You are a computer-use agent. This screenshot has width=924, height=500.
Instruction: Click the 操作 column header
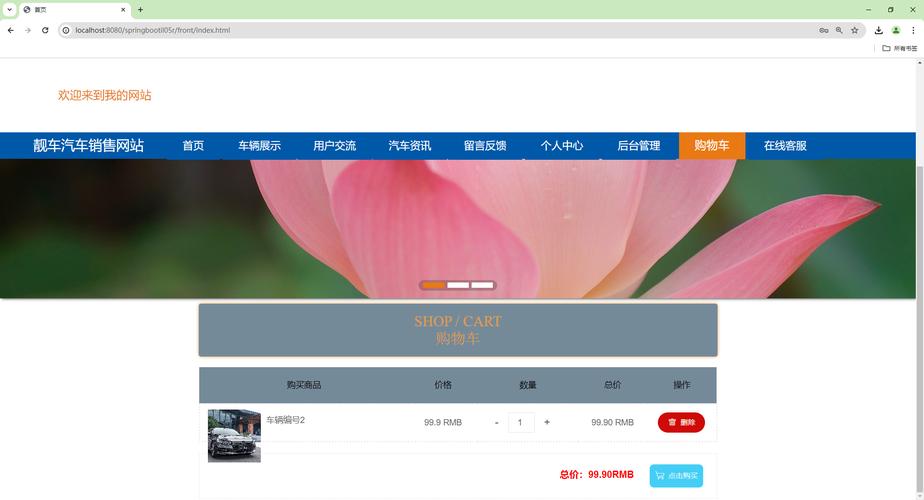pyautogui.click(x=681, y=385)
